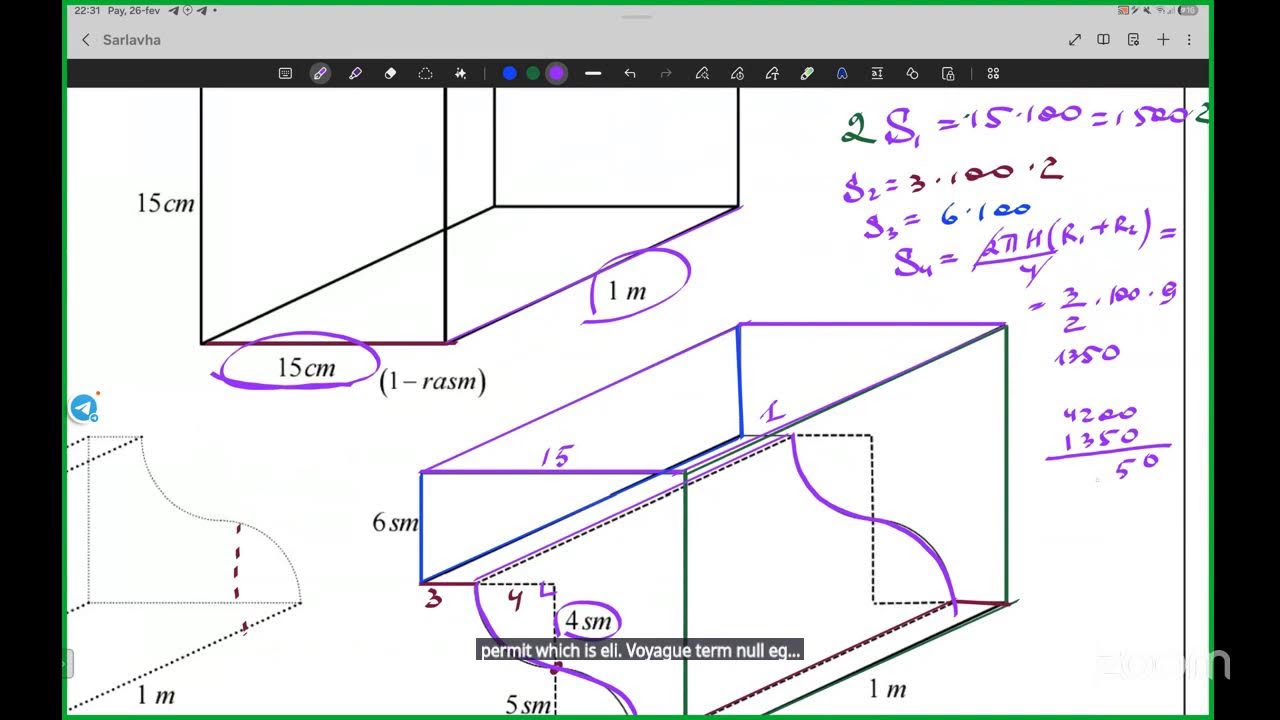
Task: Open the page settings icon
Action: [1133, 40]
